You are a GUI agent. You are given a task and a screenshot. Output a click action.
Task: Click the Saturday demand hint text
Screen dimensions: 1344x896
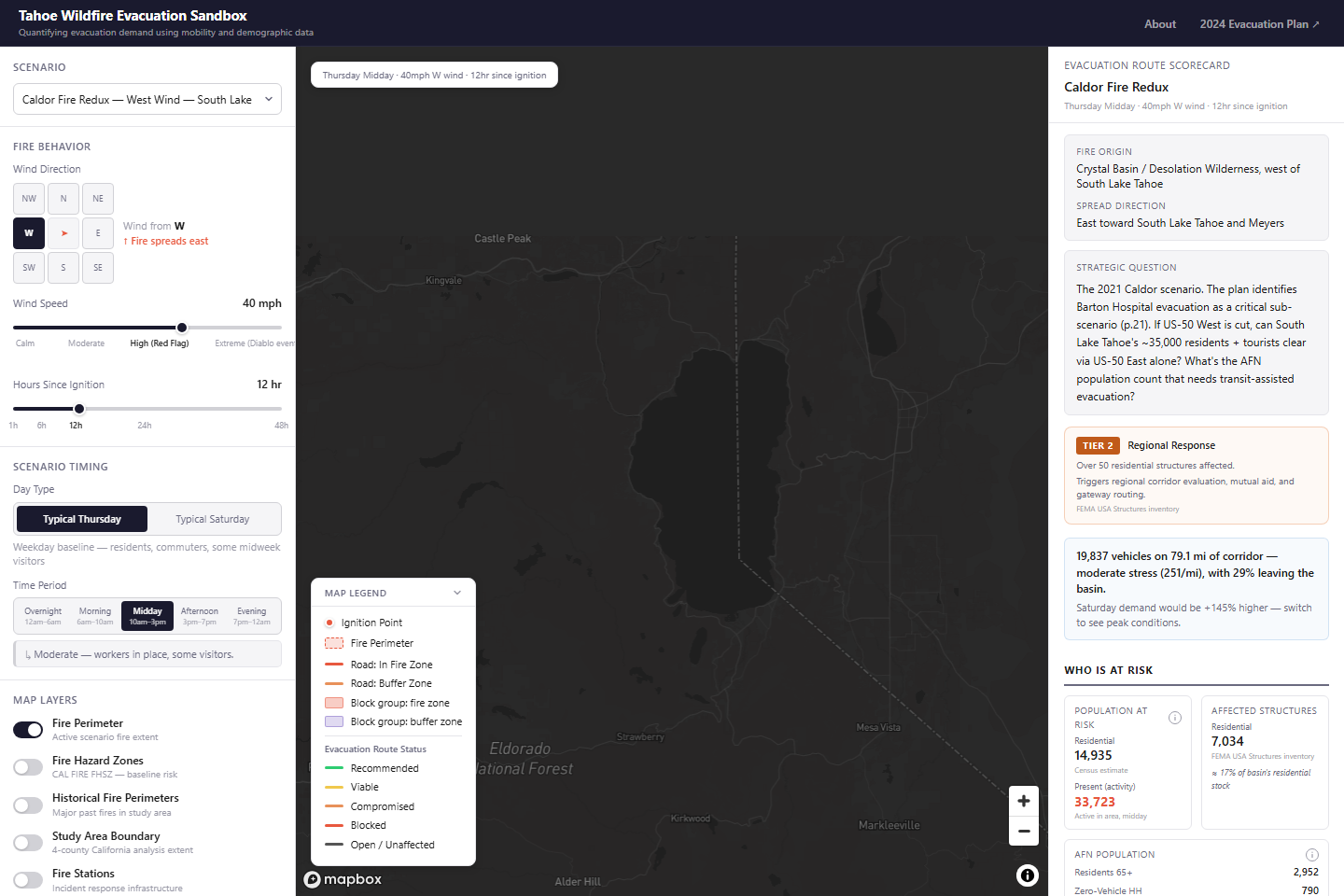[x=1194, y=615]
